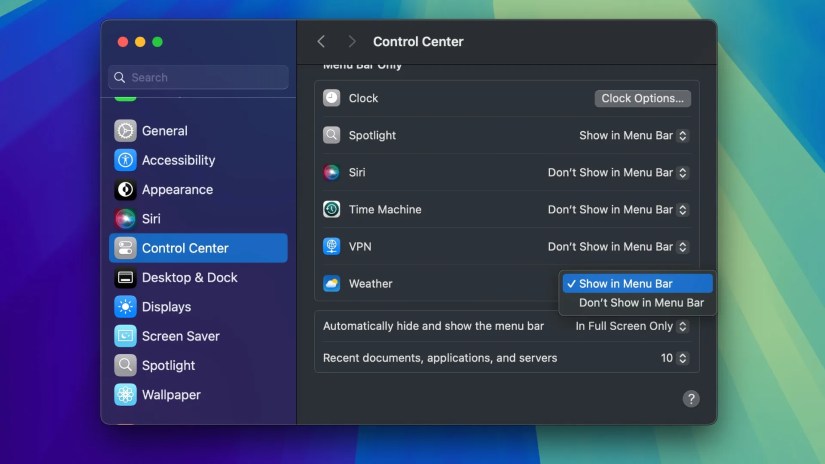This screenshot has width=825, height=464.
Task: Open VPN menu bar dropdown
Action: pos(618,247)
